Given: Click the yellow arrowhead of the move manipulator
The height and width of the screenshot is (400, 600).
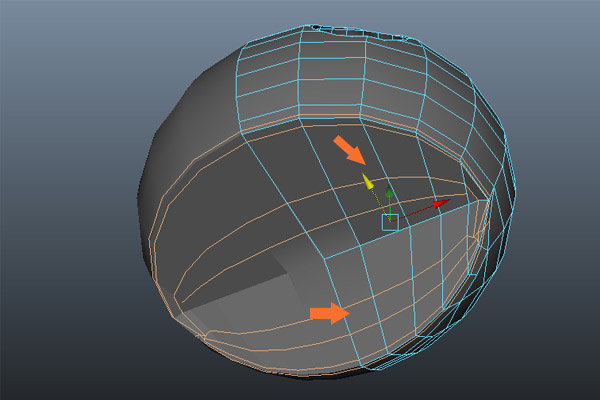Looking at the screenshot, I should tap(367, 181).
